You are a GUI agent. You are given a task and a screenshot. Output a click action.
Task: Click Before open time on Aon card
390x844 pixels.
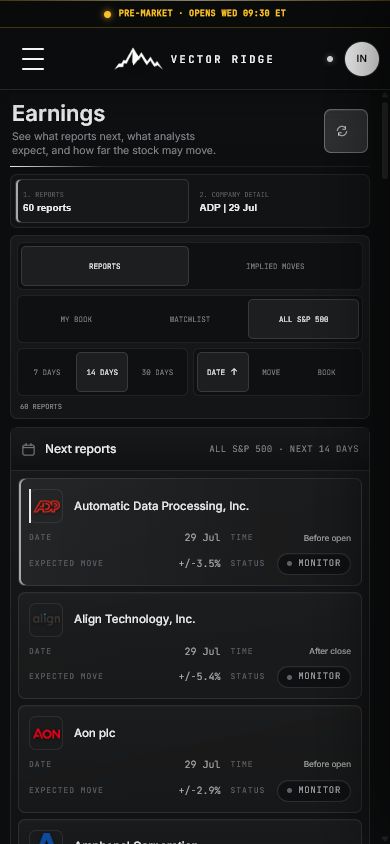(x=327, y=764)
